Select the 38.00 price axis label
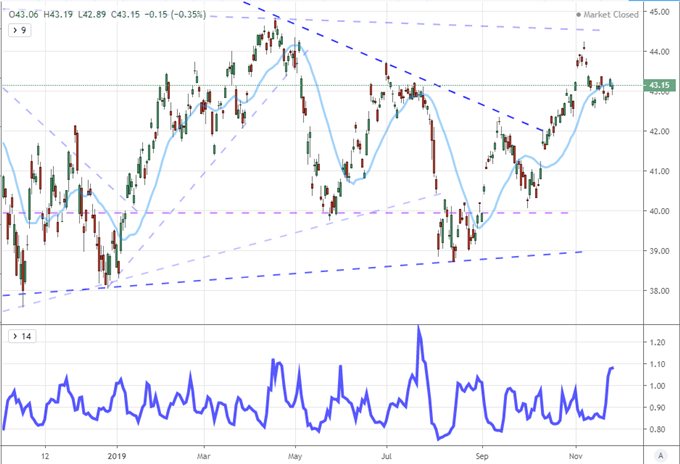The image size is (680, 464). [x=659, y=291]
